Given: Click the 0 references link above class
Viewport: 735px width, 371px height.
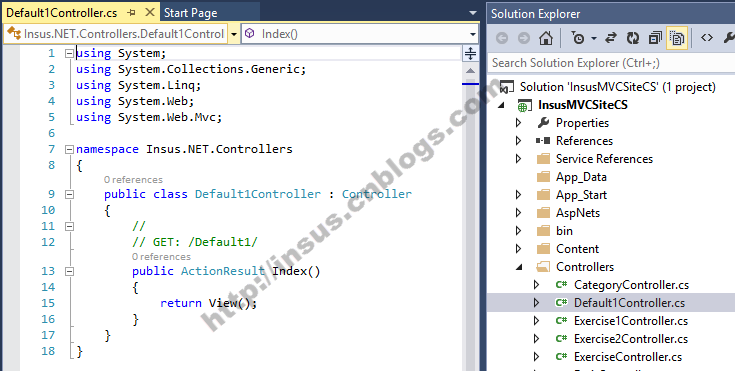Looking at the screenshot, I should [x=133, y=180].
